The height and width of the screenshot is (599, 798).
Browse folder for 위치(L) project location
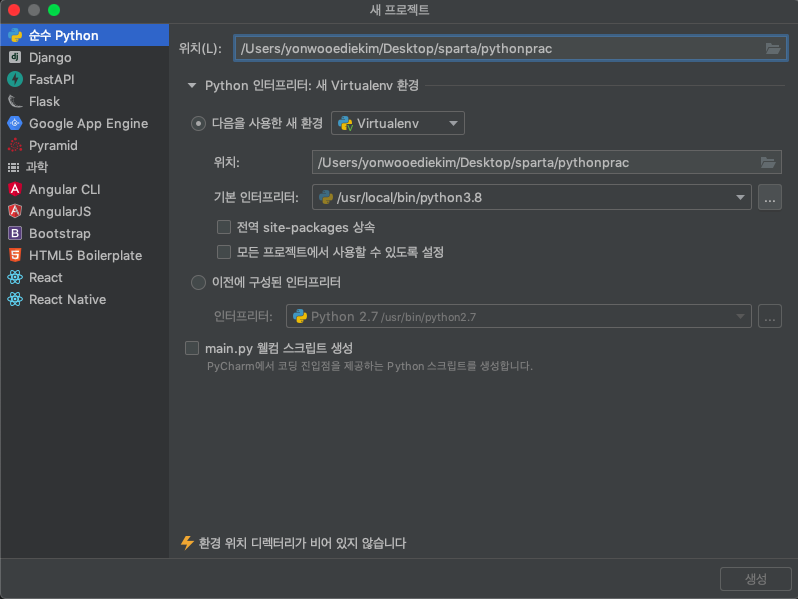773,48
